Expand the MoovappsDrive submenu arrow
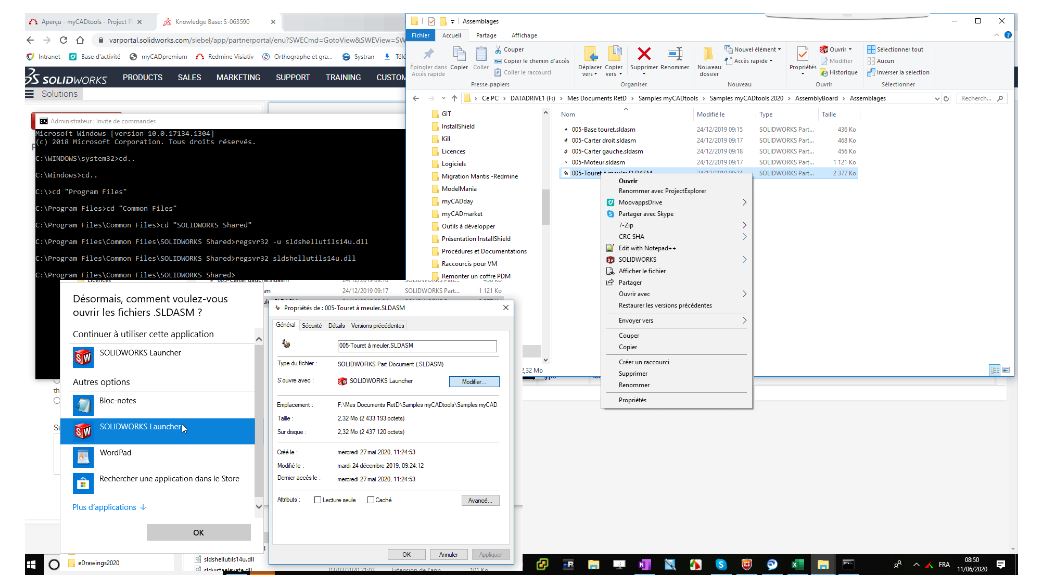 point(744,202)
